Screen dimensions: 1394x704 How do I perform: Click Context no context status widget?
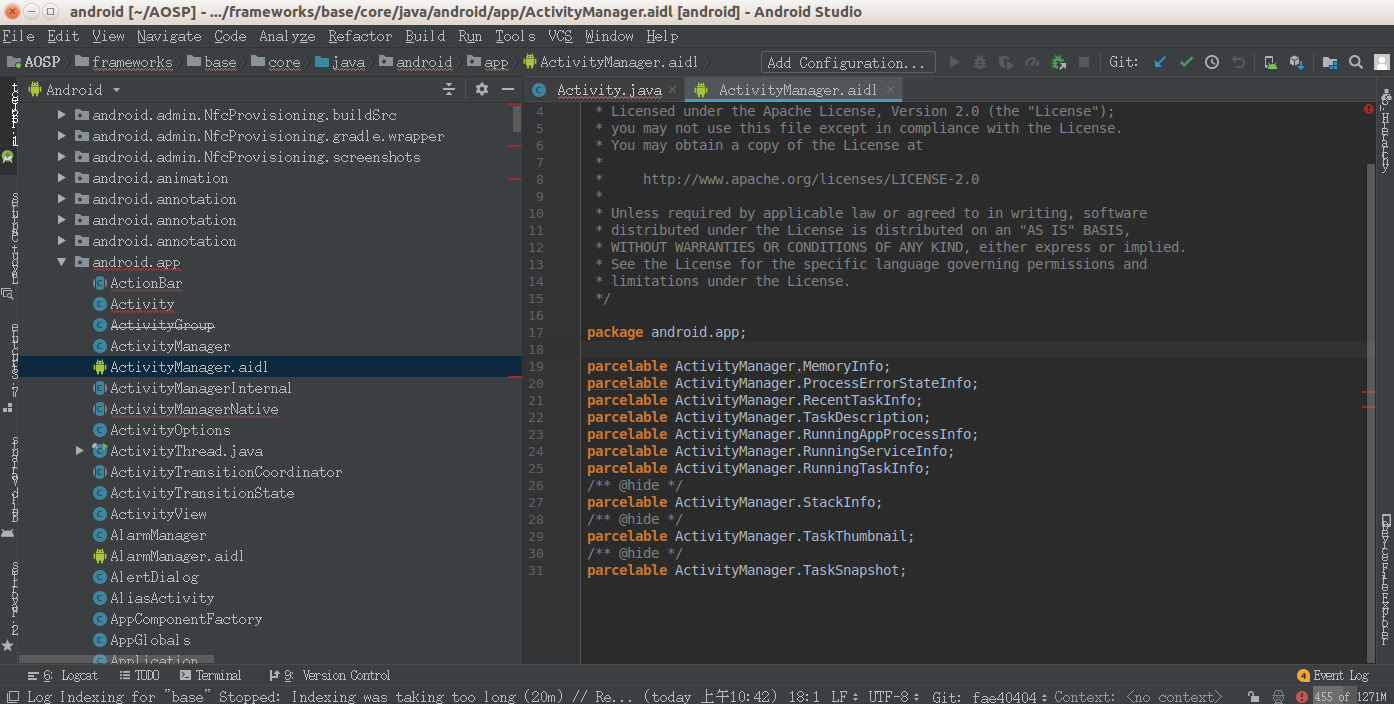click(1138, 696)
